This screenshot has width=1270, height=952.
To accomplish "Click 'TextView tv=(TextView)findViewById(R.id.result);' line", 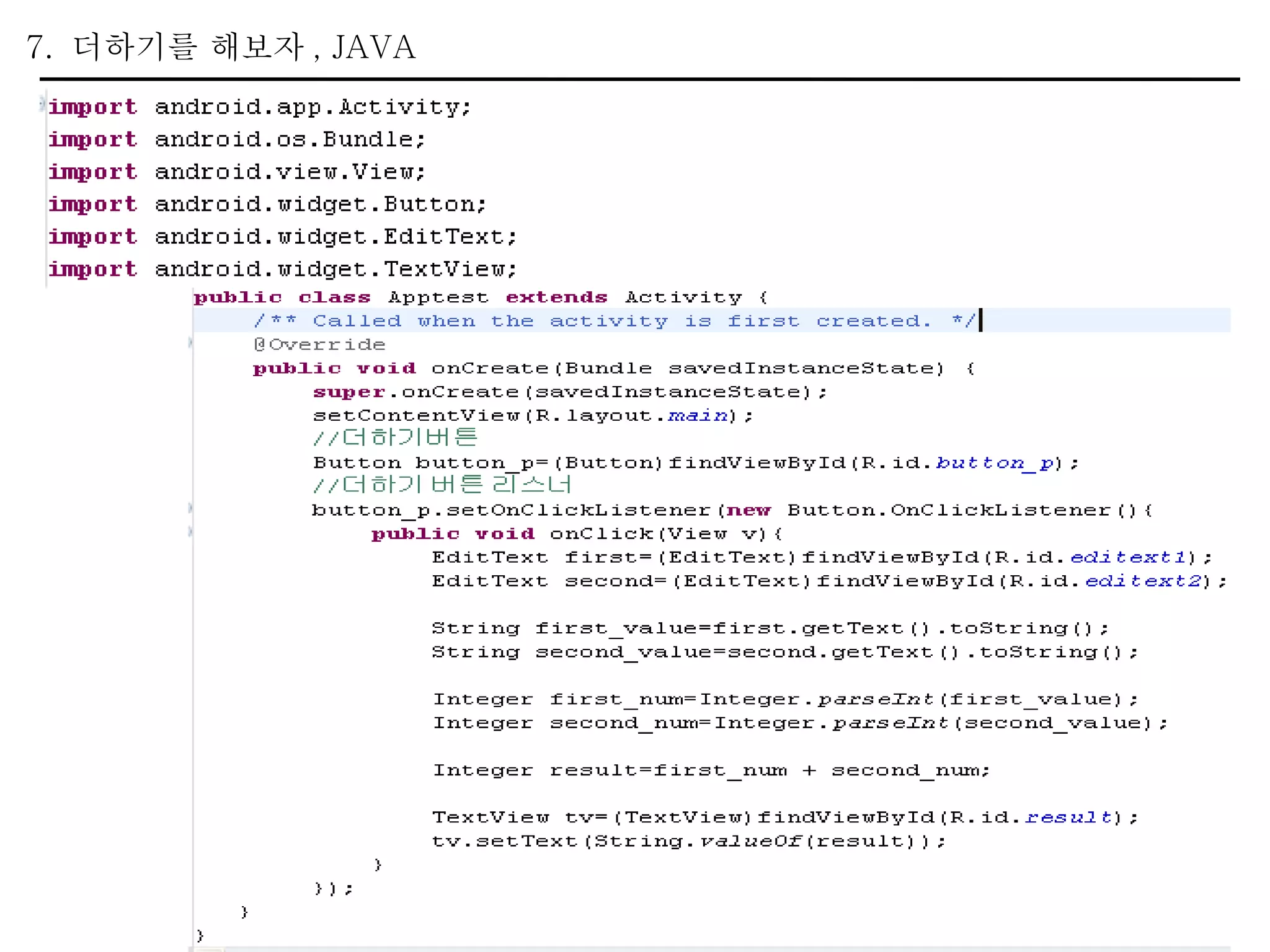I will (785, 818).
